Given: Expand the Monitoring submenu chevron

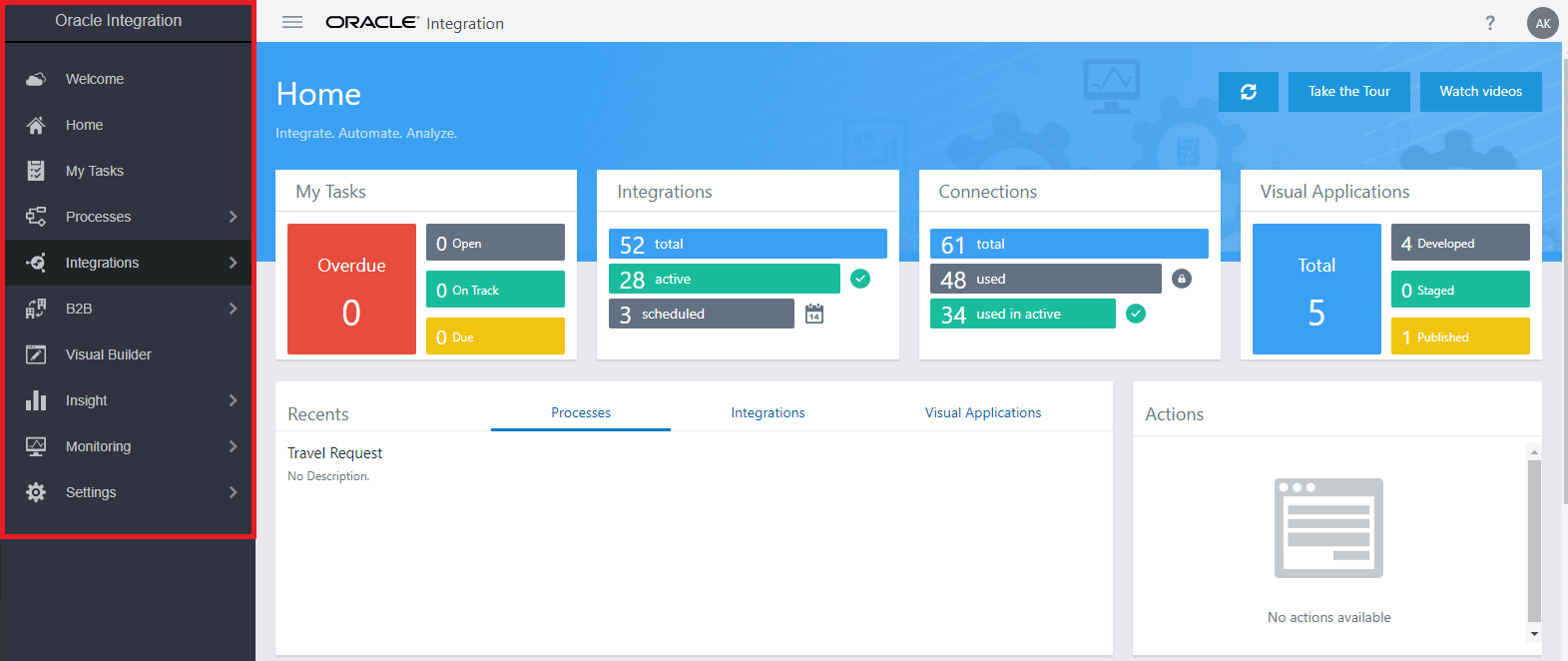Looking at the screenshot, I should point(233,446).
